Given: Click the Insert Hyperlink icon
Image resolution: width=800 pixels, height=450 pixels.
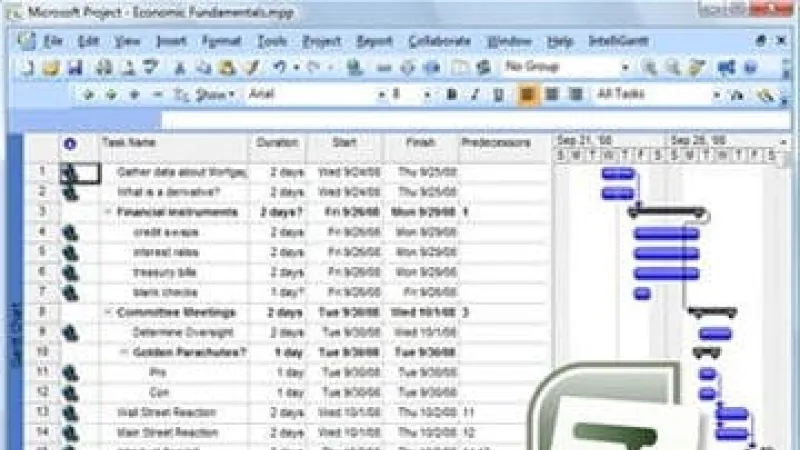Looking at the screenshot, I should [354, 67].
